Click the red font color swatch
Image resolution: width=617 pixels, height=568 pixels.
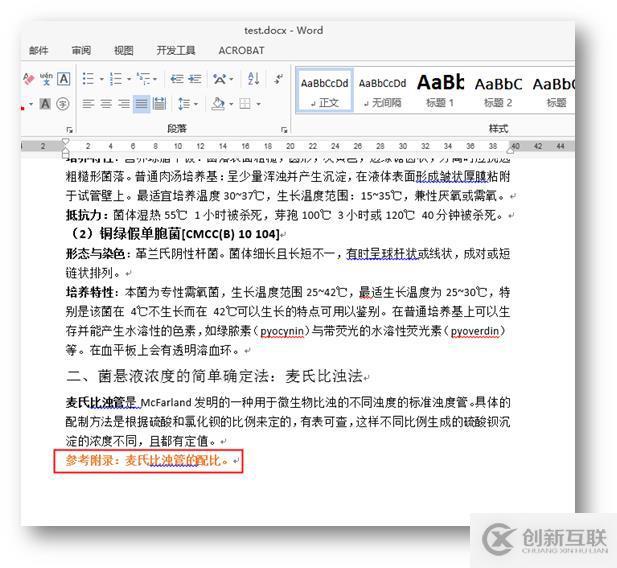tap(23, 108)
